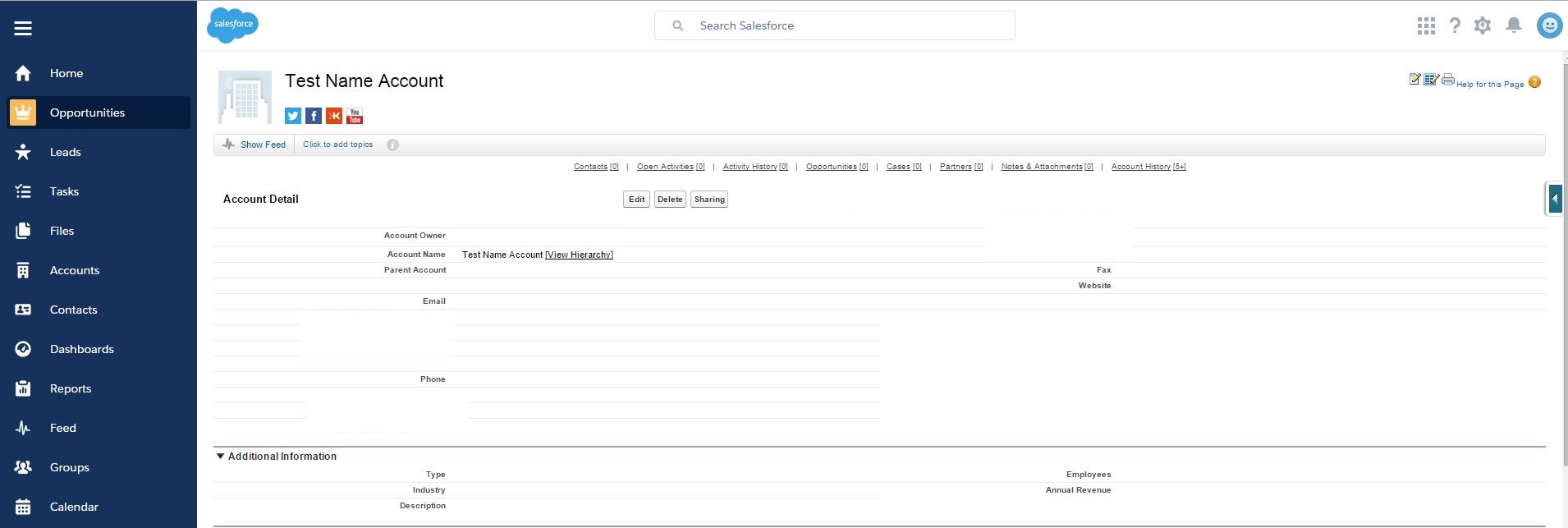Focus the Search Salesforce field

(x=835, y=25)
